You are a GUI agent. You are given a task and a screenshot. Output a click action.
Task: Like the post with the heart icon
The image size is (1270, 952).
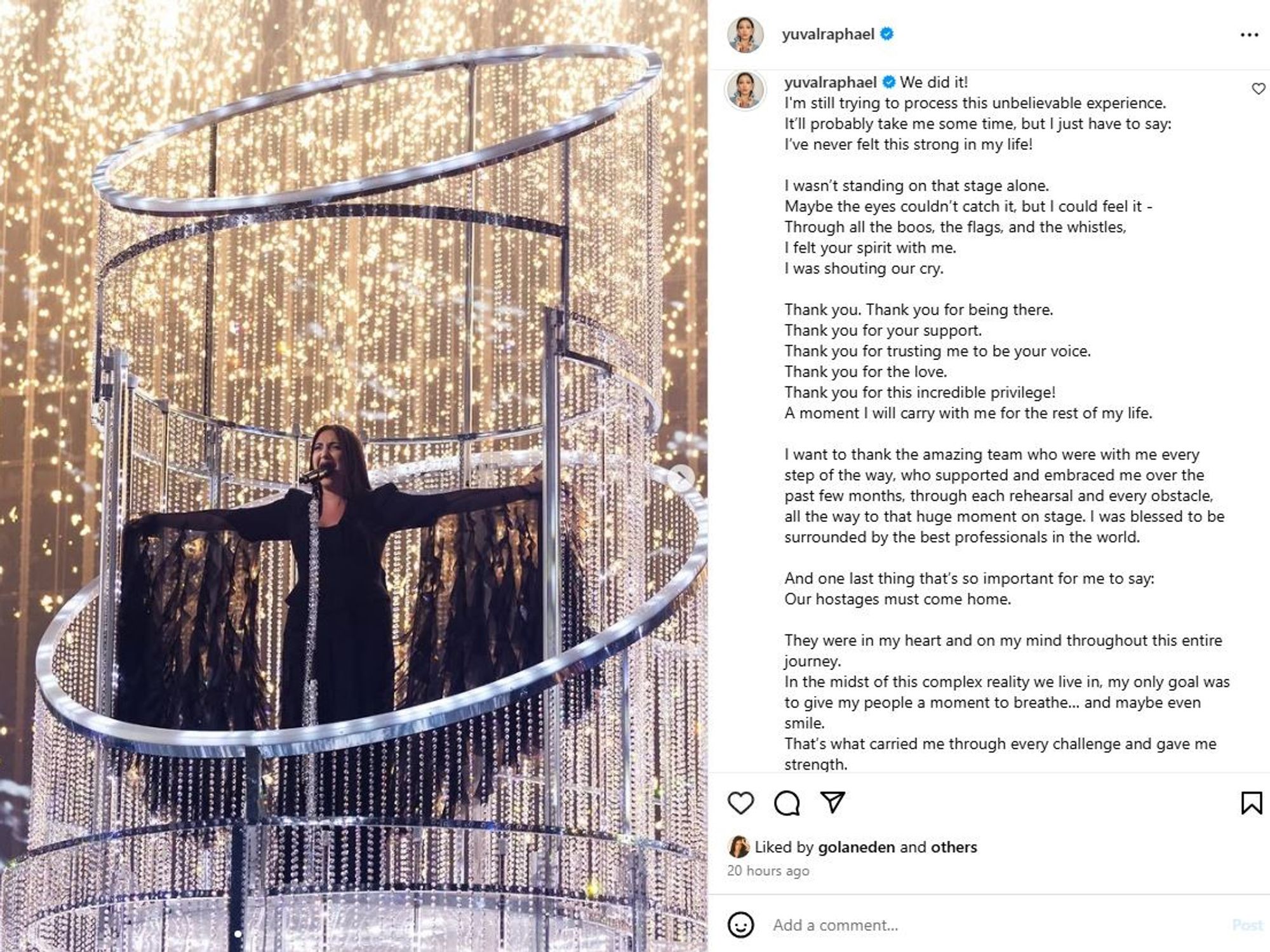point(740,803)
